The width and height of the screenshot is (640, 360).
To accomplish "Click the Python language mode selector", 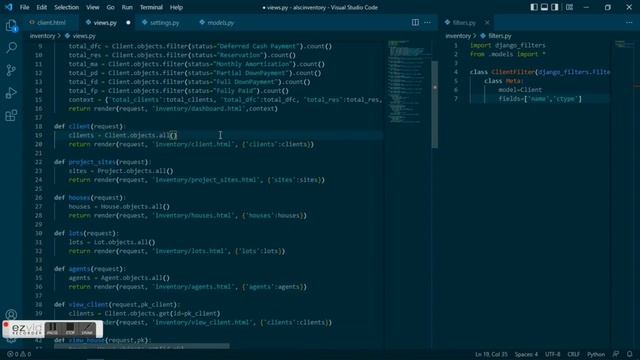I will (x=596, y=354).
